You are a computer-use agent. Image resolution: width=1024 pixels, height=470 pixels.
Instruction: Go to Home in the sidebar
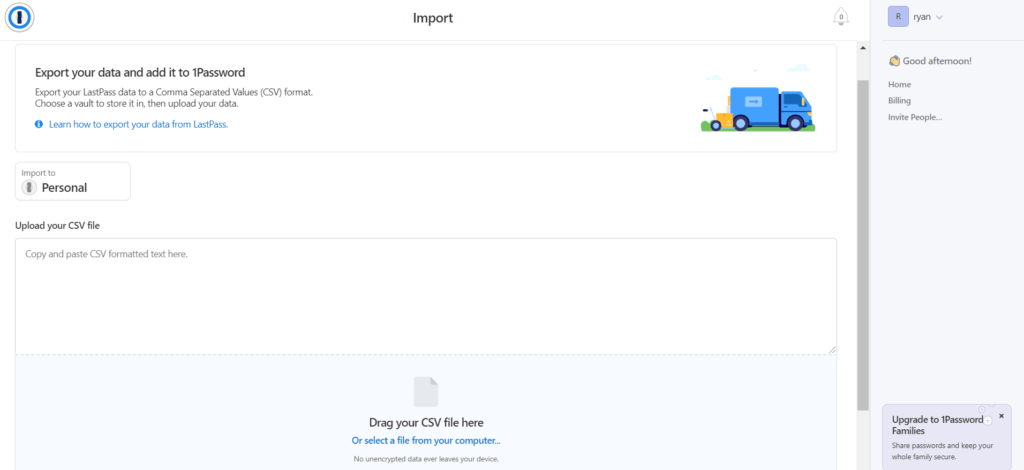(899, 85)
